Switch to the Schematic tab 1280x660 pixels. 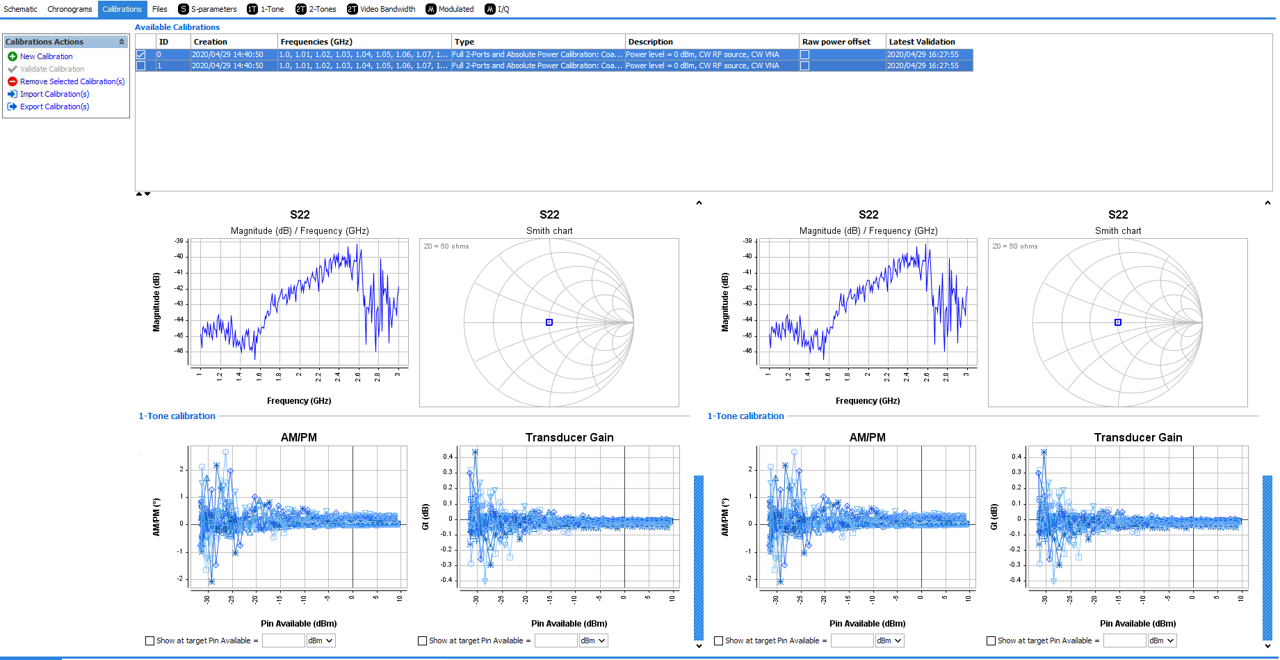coord(21,9)
